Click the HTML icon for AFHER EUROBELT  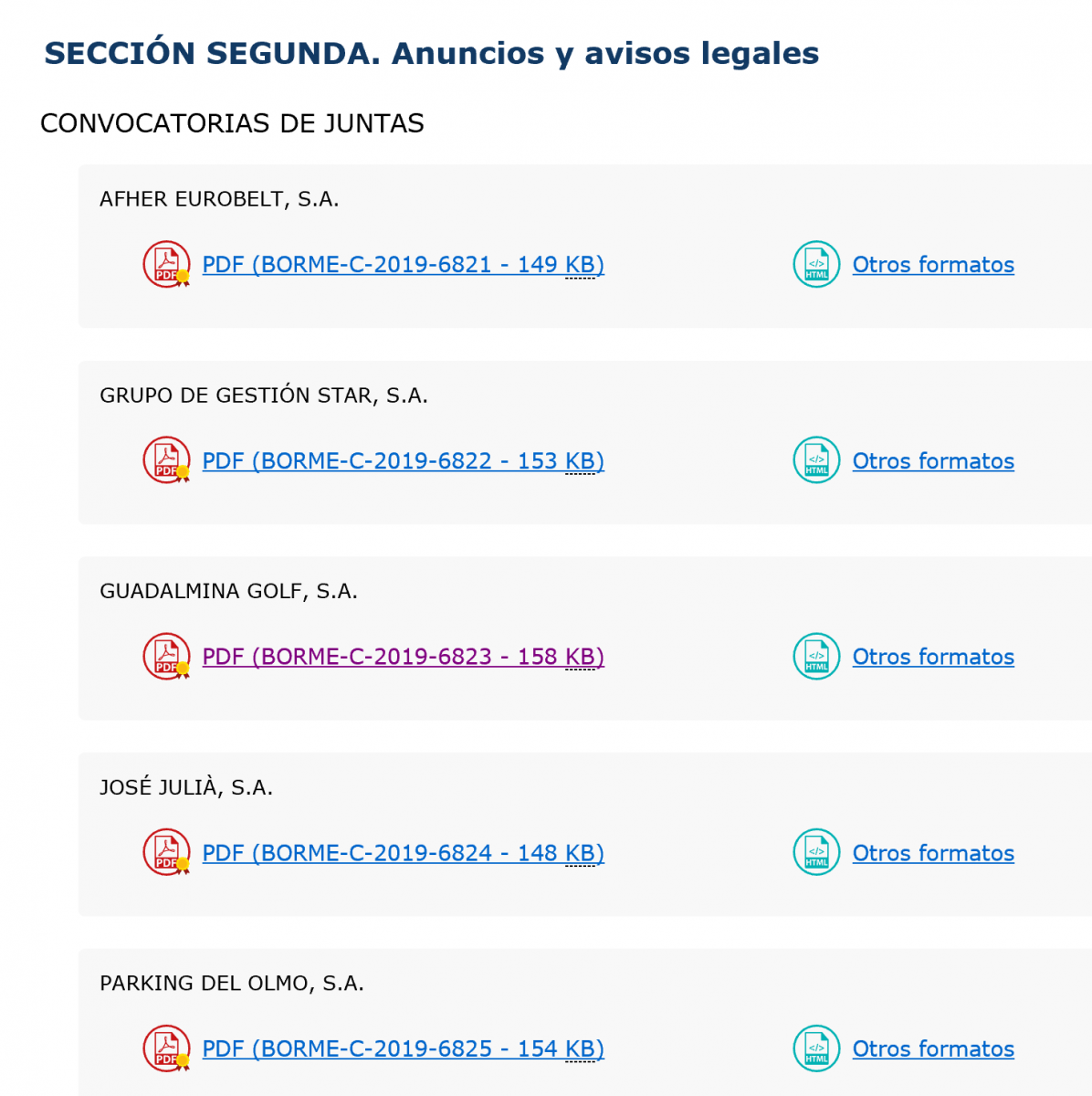[816, 264]
